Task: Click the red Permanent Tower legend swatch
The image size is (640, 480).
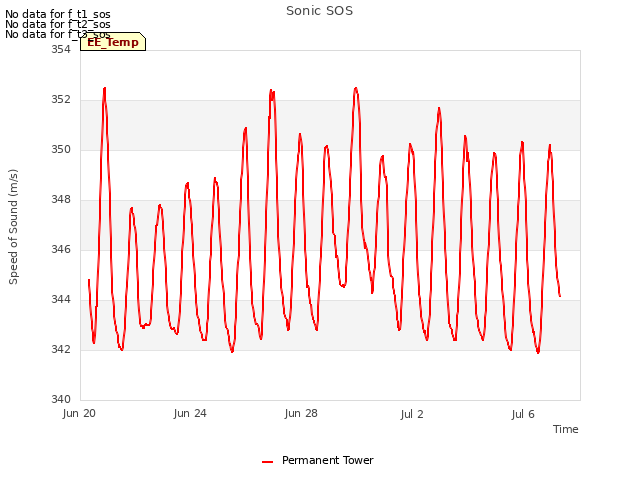Action: pos(267,462)
